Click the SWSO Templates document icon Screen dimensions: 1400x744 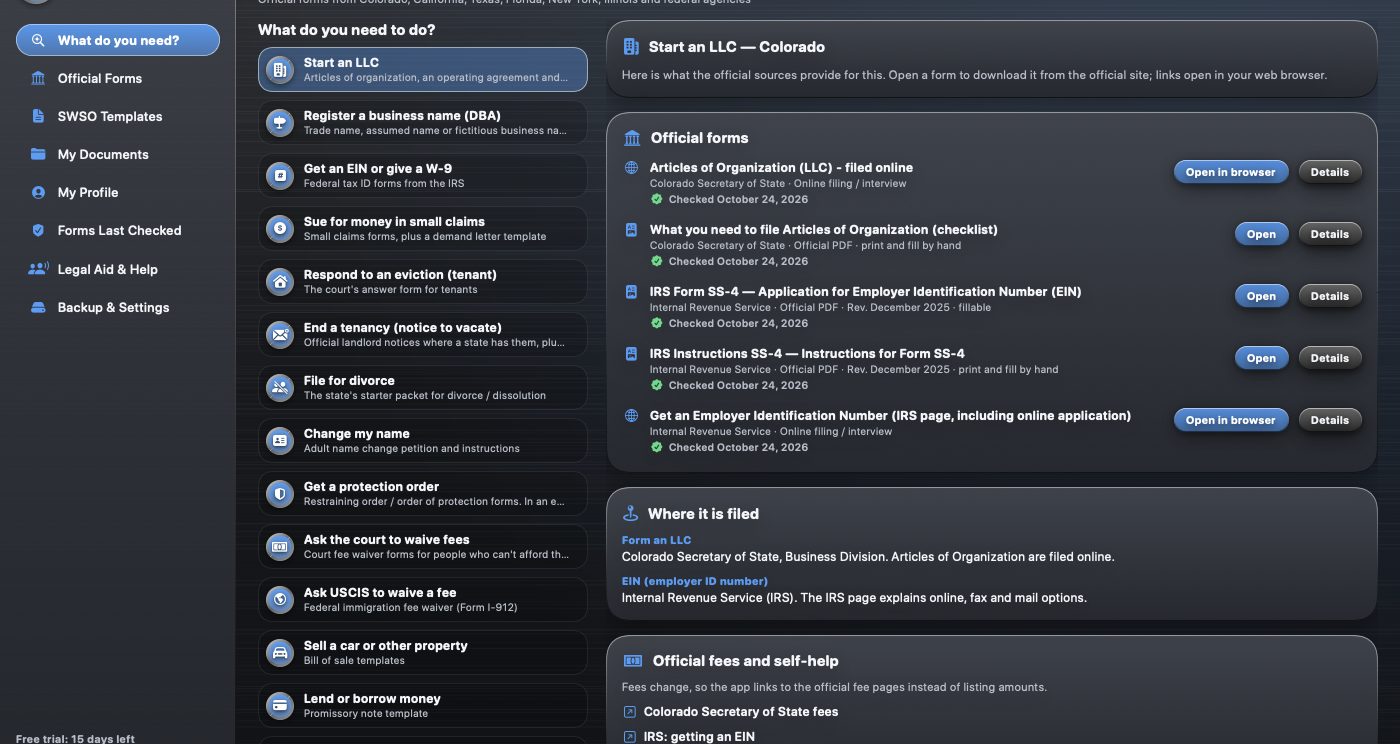[x=38, y=116]
